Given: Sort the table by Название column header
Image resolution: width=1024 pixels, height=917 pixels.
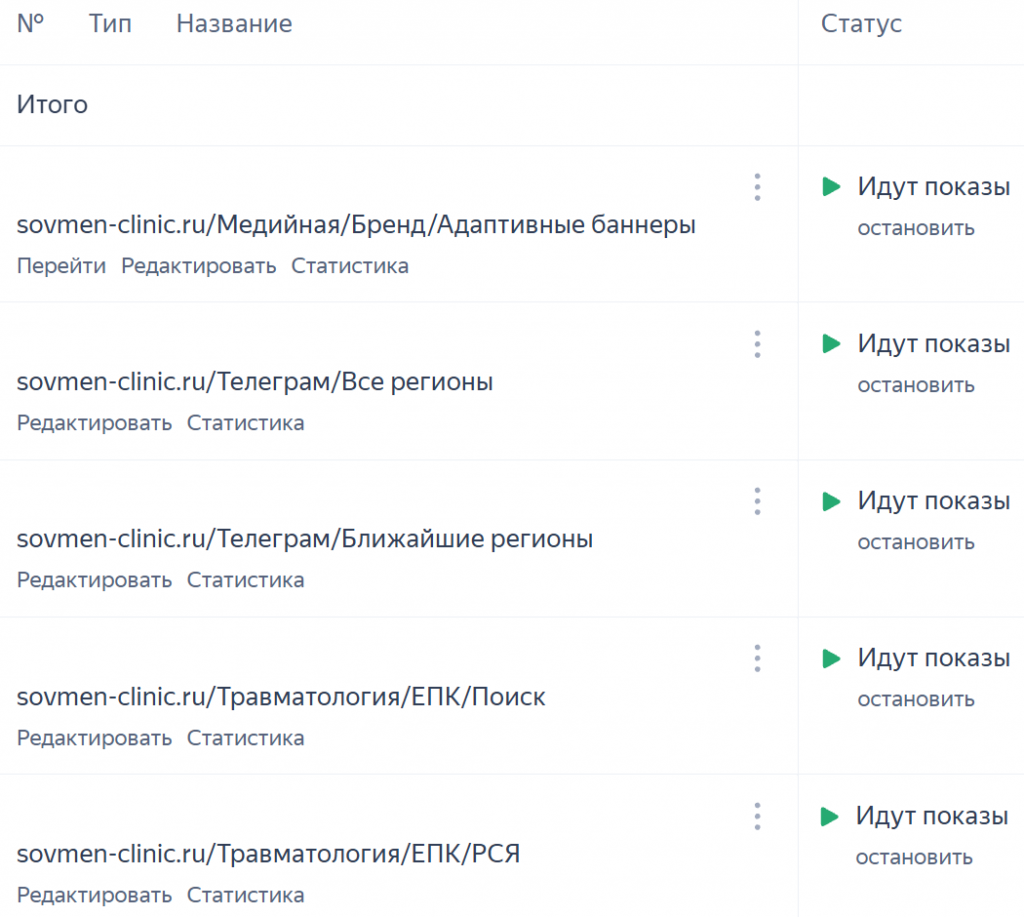Looking at the screenshot, I should coord(234,24).
